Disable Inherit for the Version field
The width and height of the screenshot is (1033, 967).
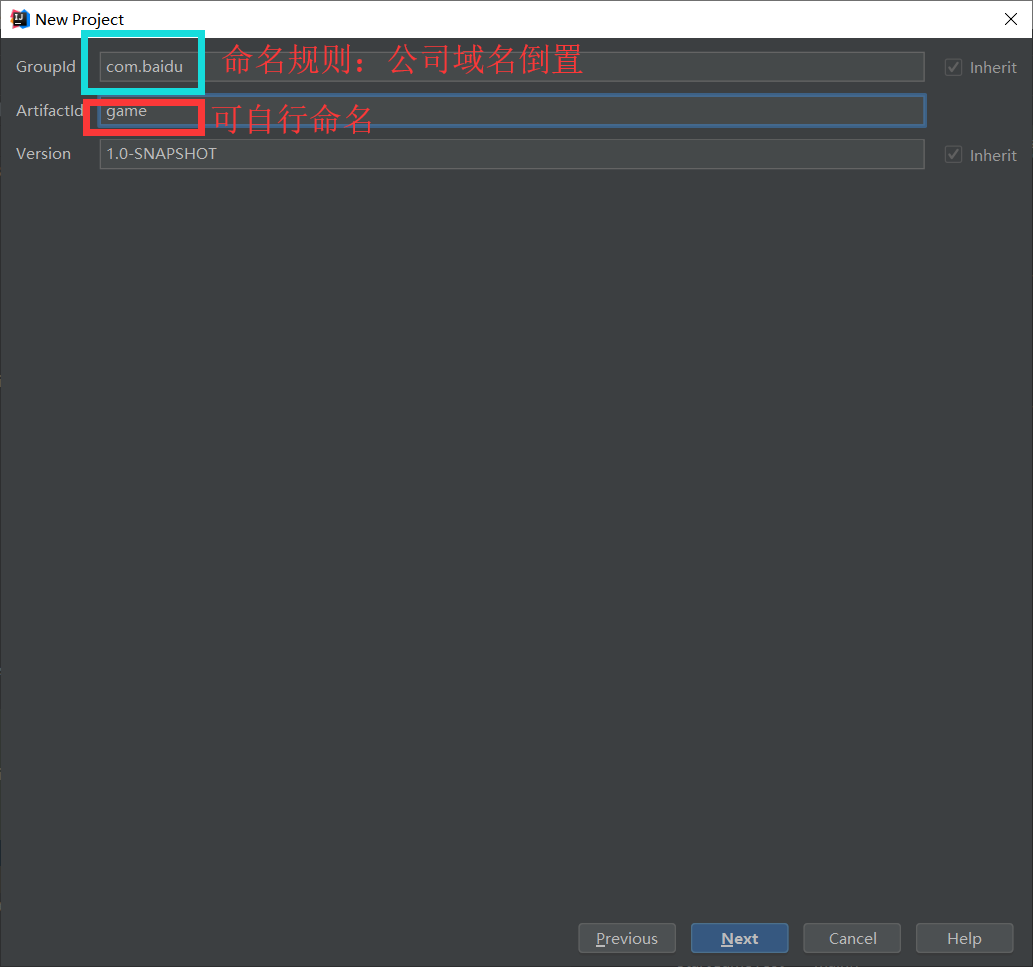coord(953,154)
